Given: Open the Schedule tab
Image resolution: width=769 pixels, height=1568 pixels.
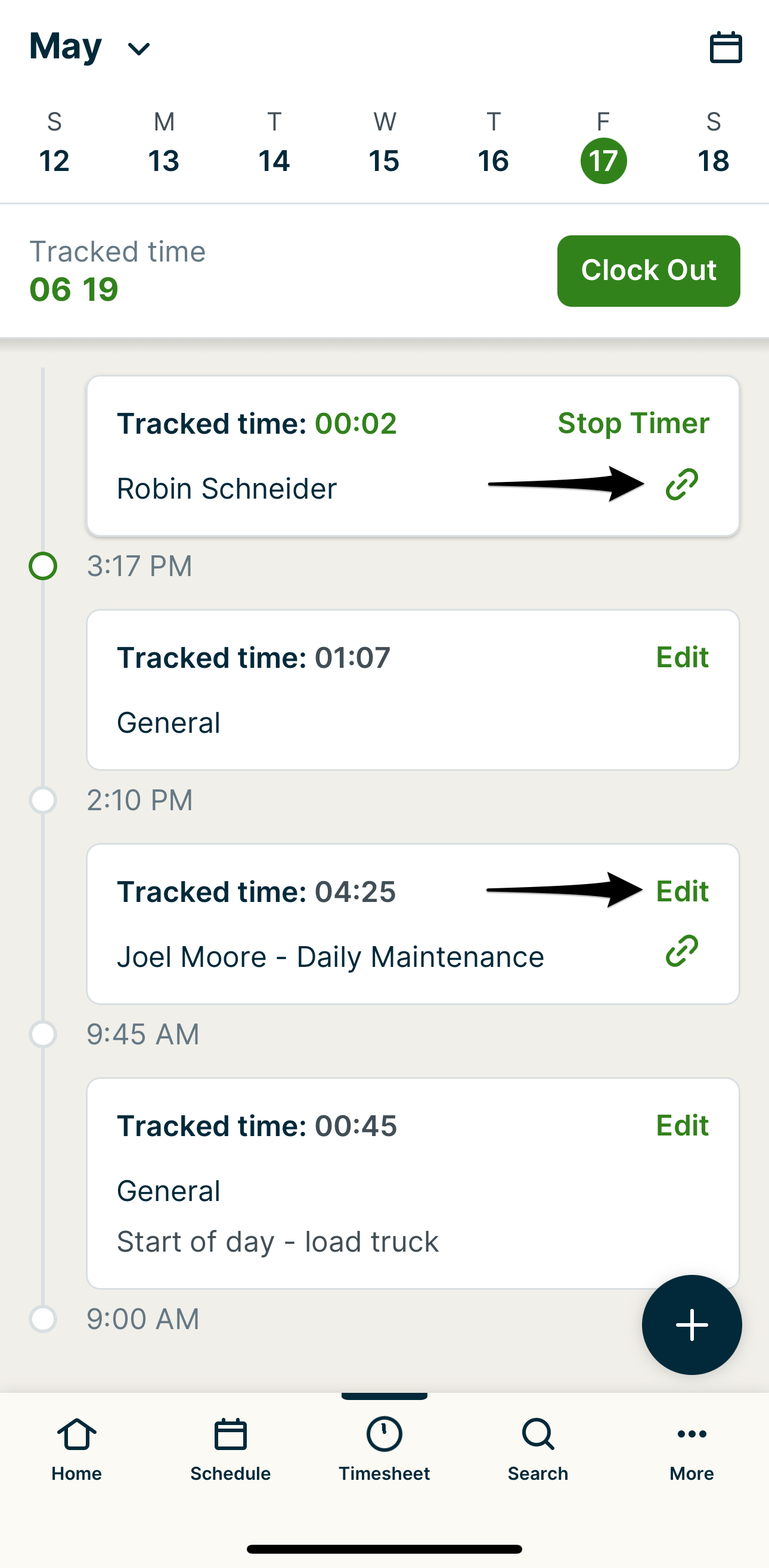Looking at the screenshot, I should (230, 1449).
